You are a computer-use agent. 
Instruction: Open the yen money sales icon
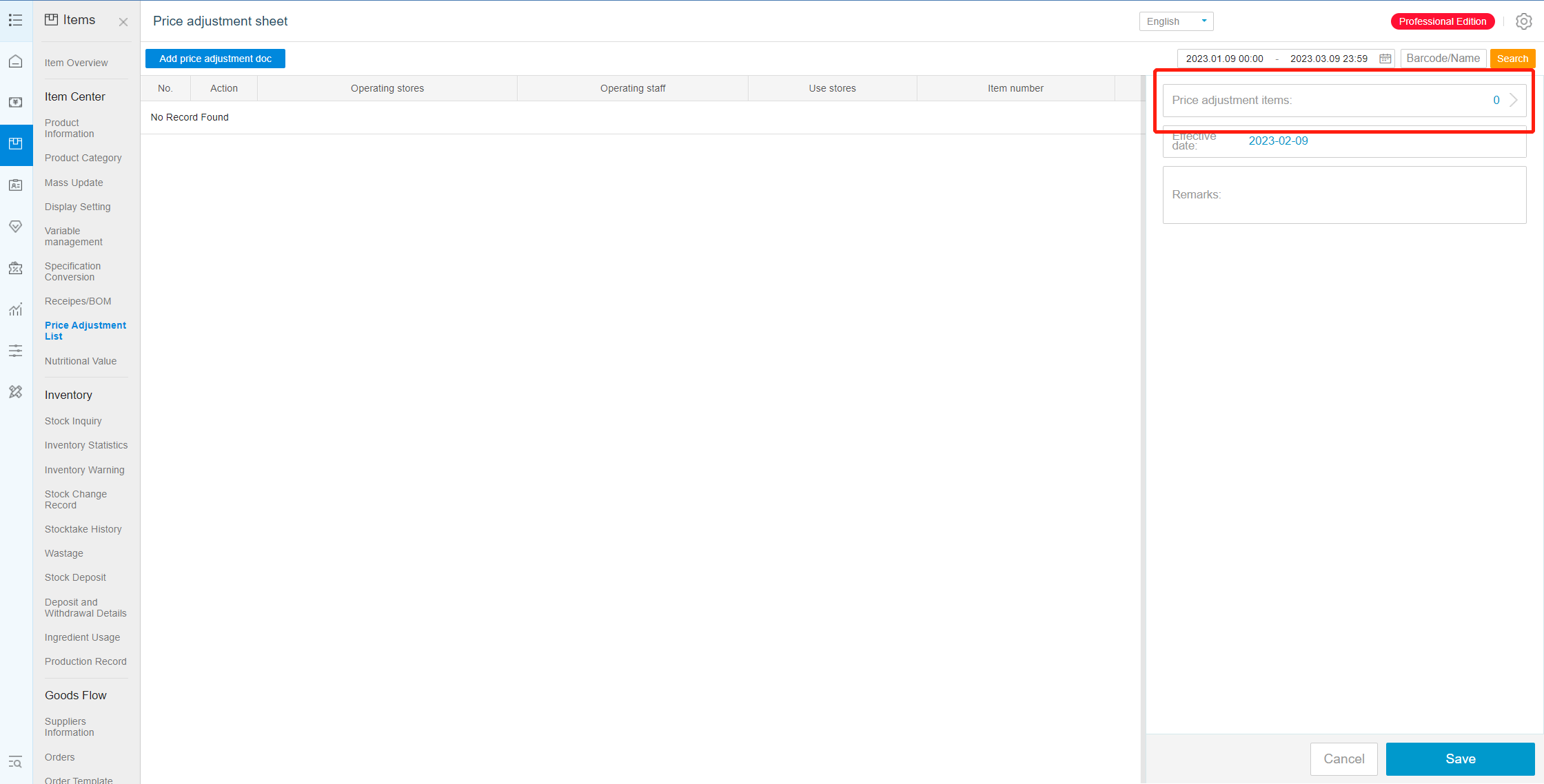click(15, 103)
